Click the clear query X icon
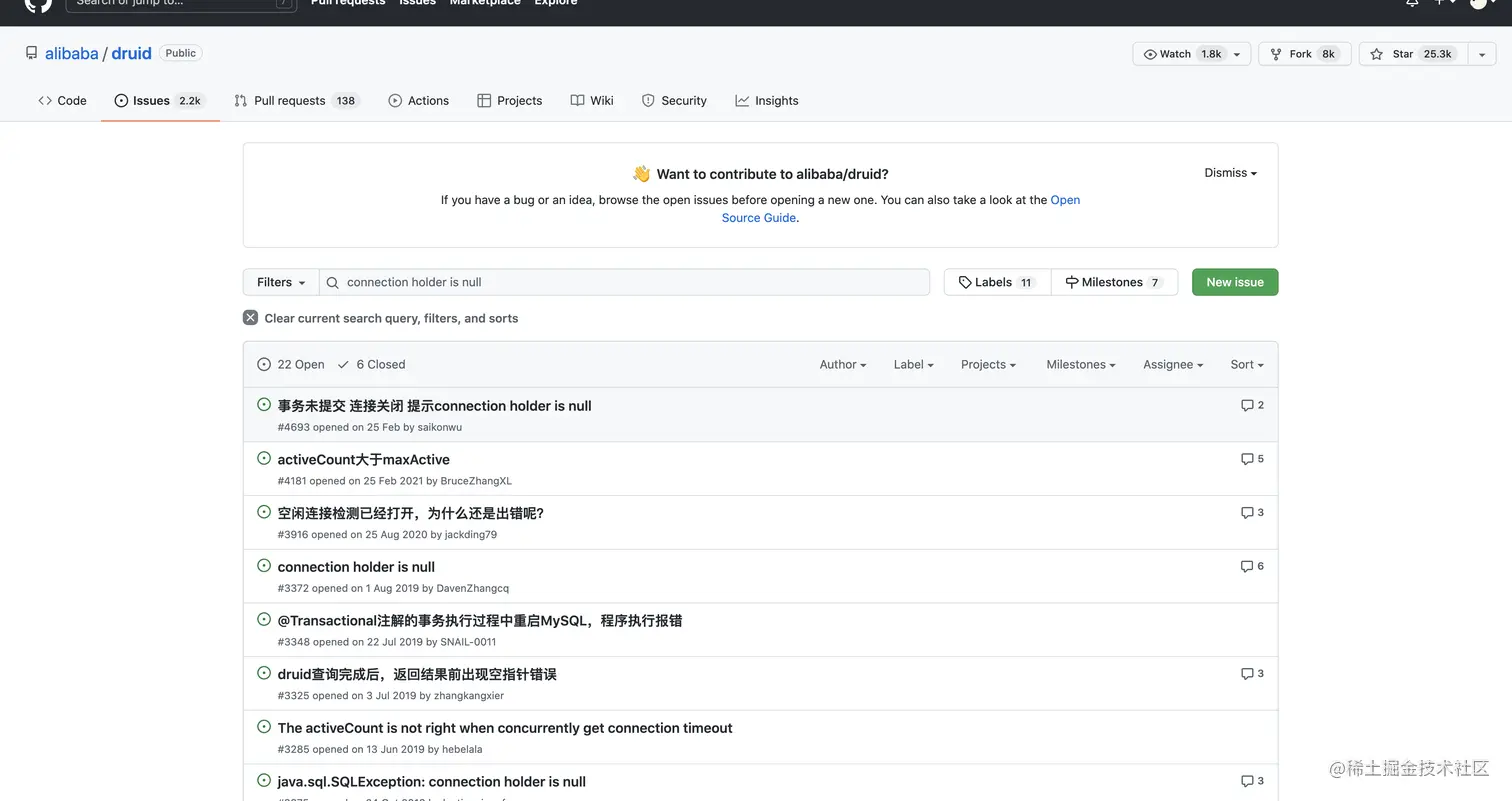Image resolution: width=1512 pixels, height=801 pixels. tap(250, 318)
